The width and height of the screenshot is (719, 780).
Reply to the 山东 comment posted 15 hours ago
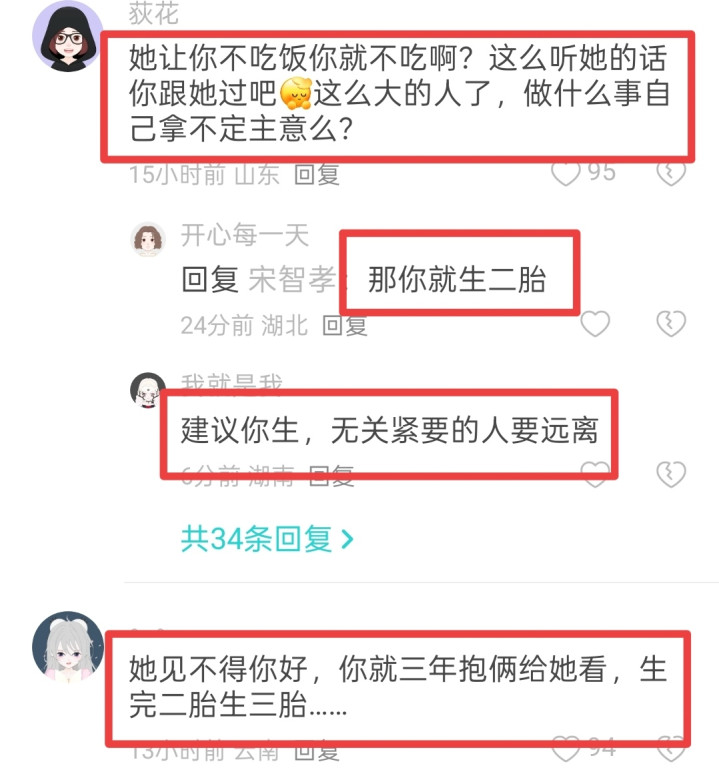pyautogui.click(x=316, y=175)
